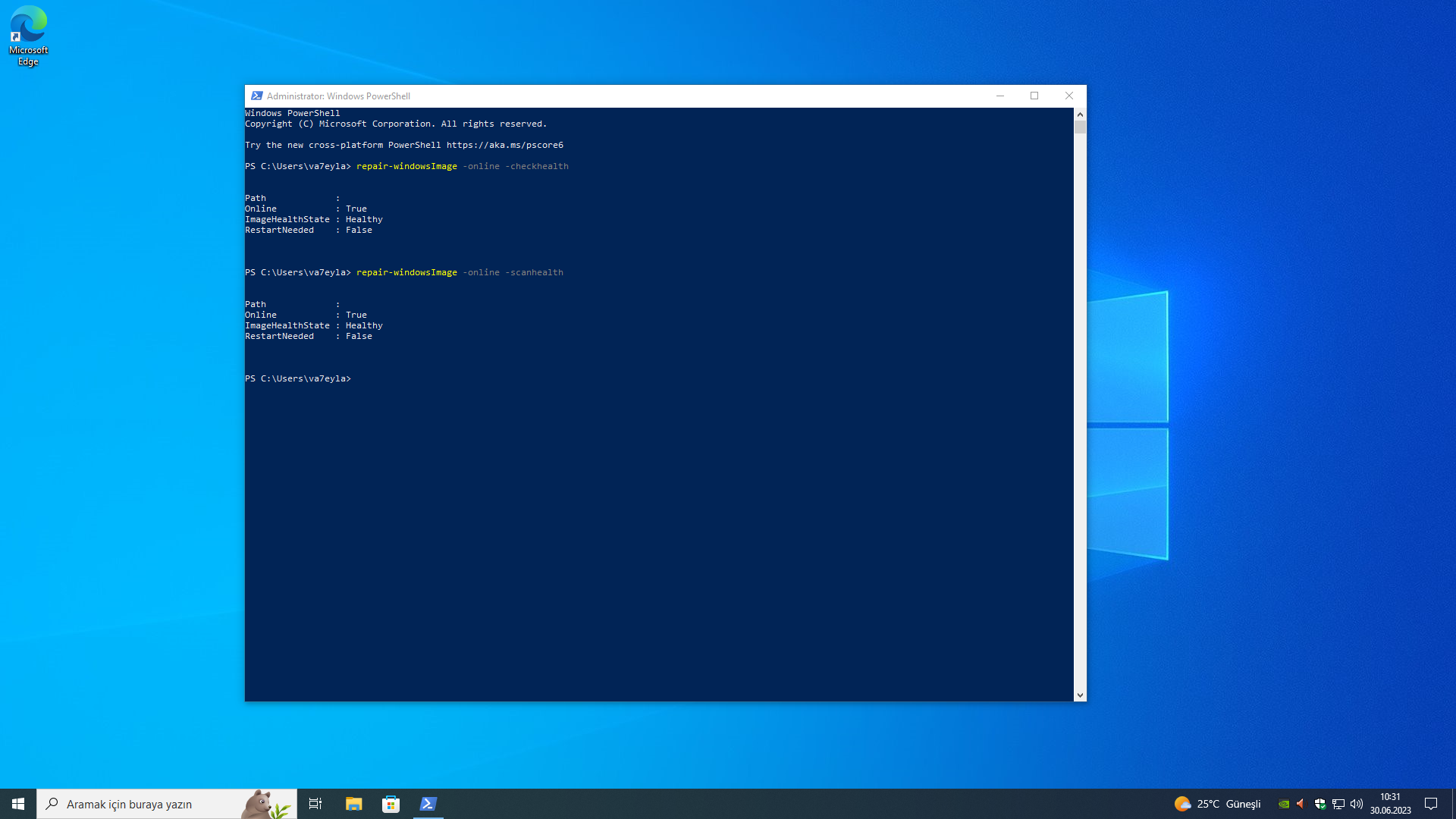This screenshot has width=1456, height=819.
Task: Open the notification action center
Action: (x=1431, y=804)
